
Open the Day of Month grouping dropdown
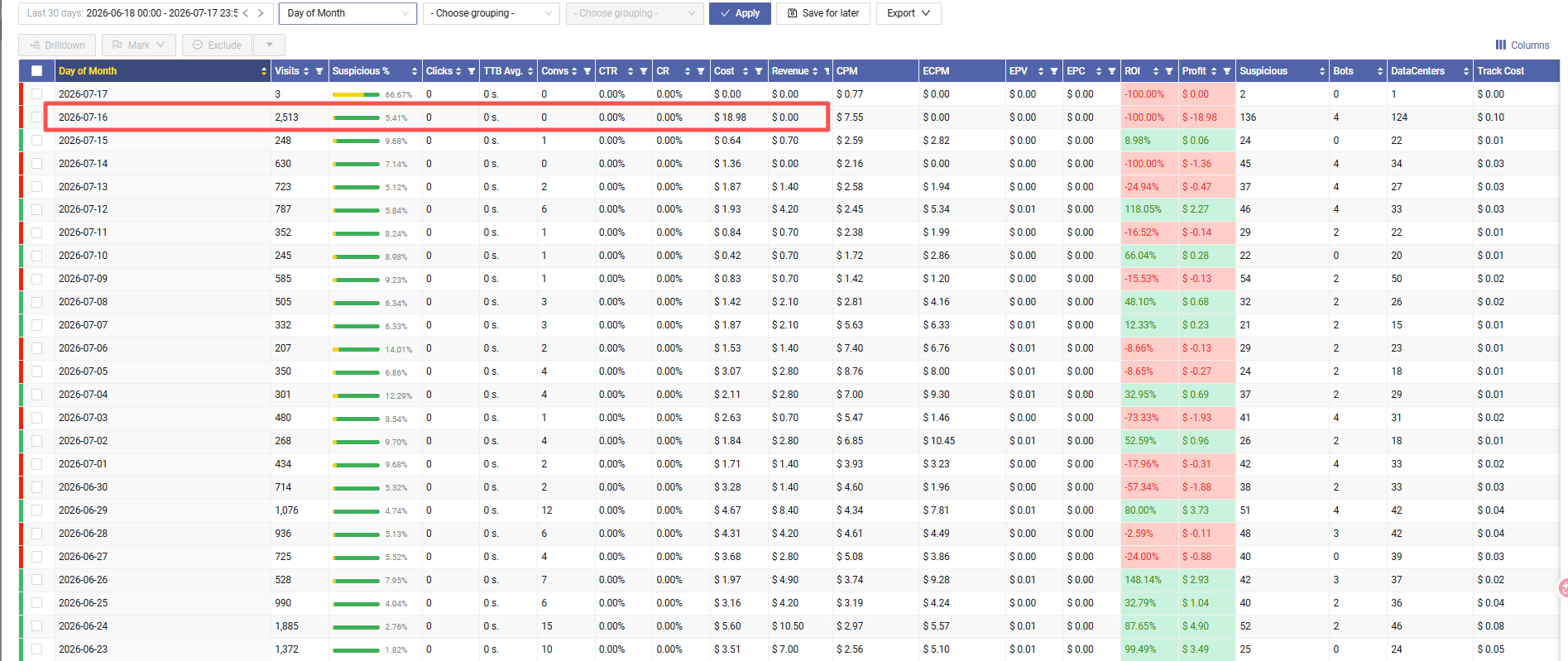pyautogui.click(x=348, y=13)
